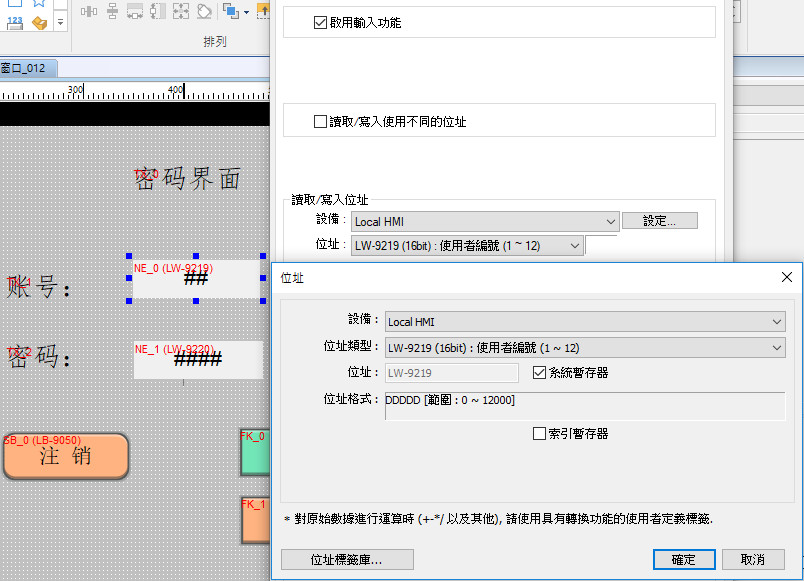
Task: Expand the object gallery more arrow
Action: pyautogui.click(x=59, y=21)
